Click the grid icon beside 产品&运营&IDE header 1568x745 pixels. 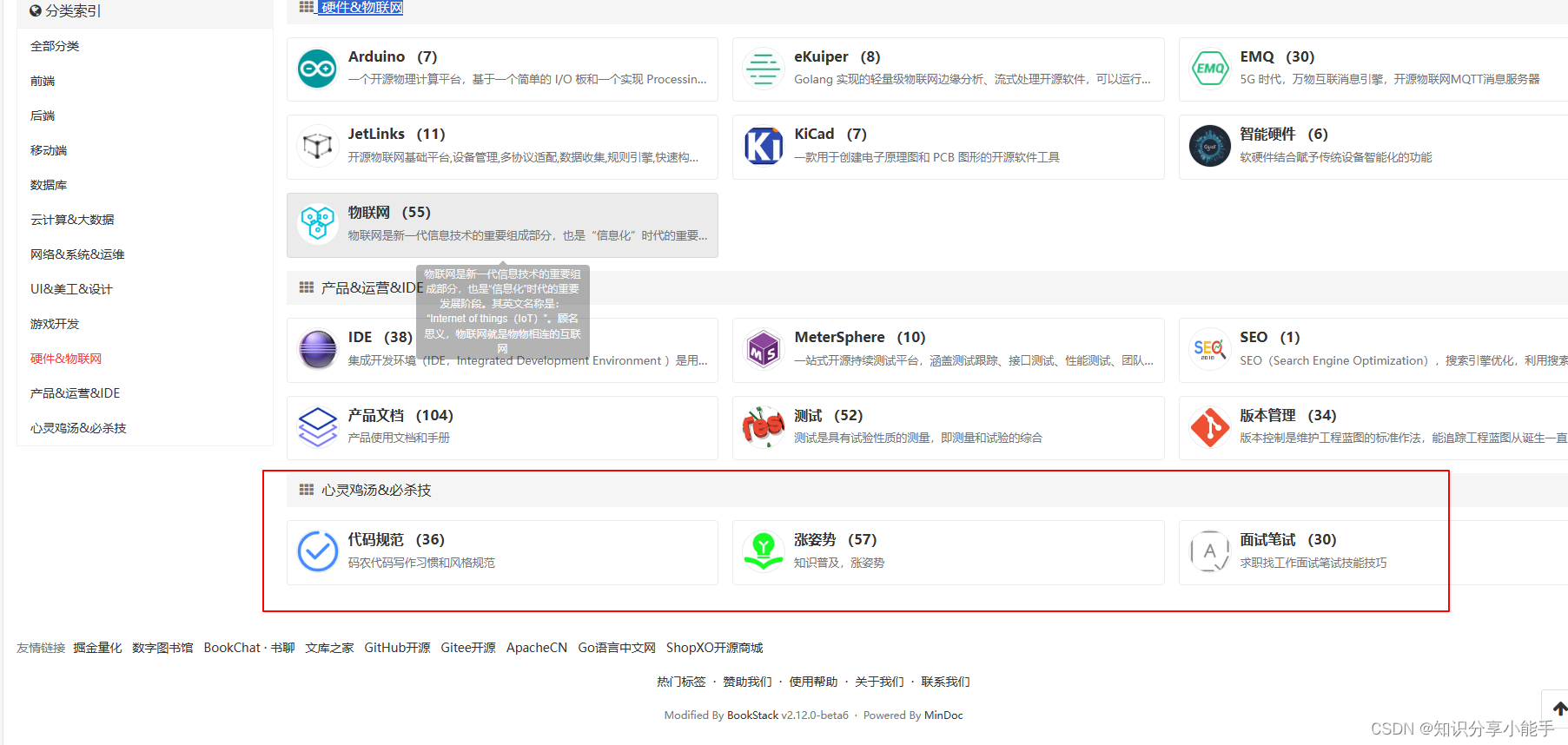point(307,287)
